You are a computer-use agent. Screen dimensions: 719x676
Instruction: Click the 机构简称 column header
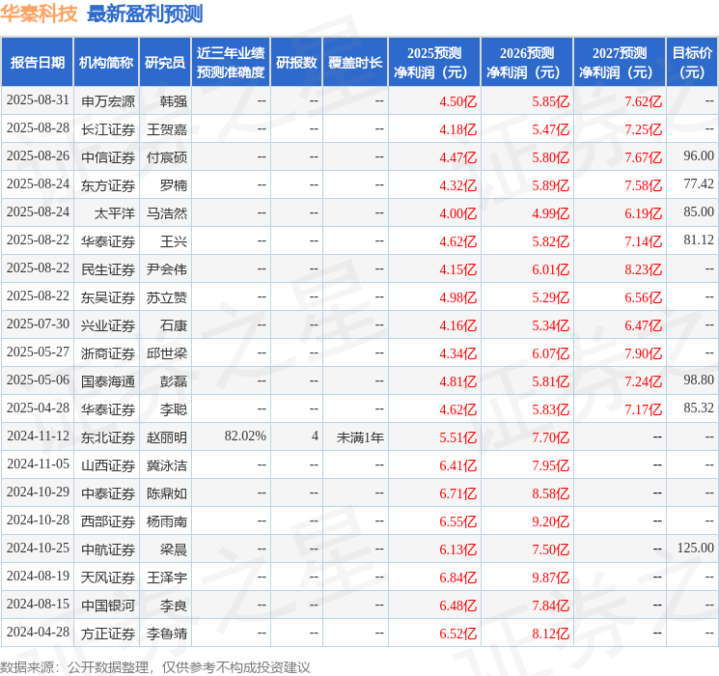[106, 62]
